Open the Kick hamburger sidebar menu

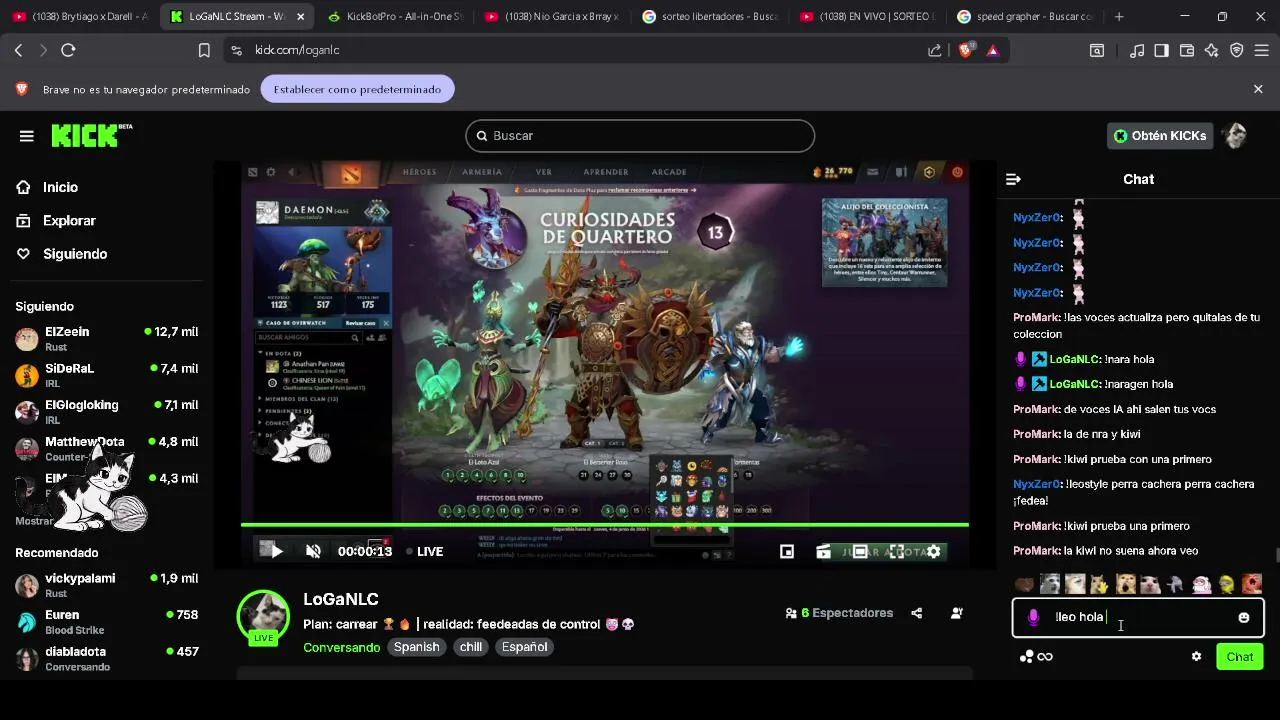point(27,136)
